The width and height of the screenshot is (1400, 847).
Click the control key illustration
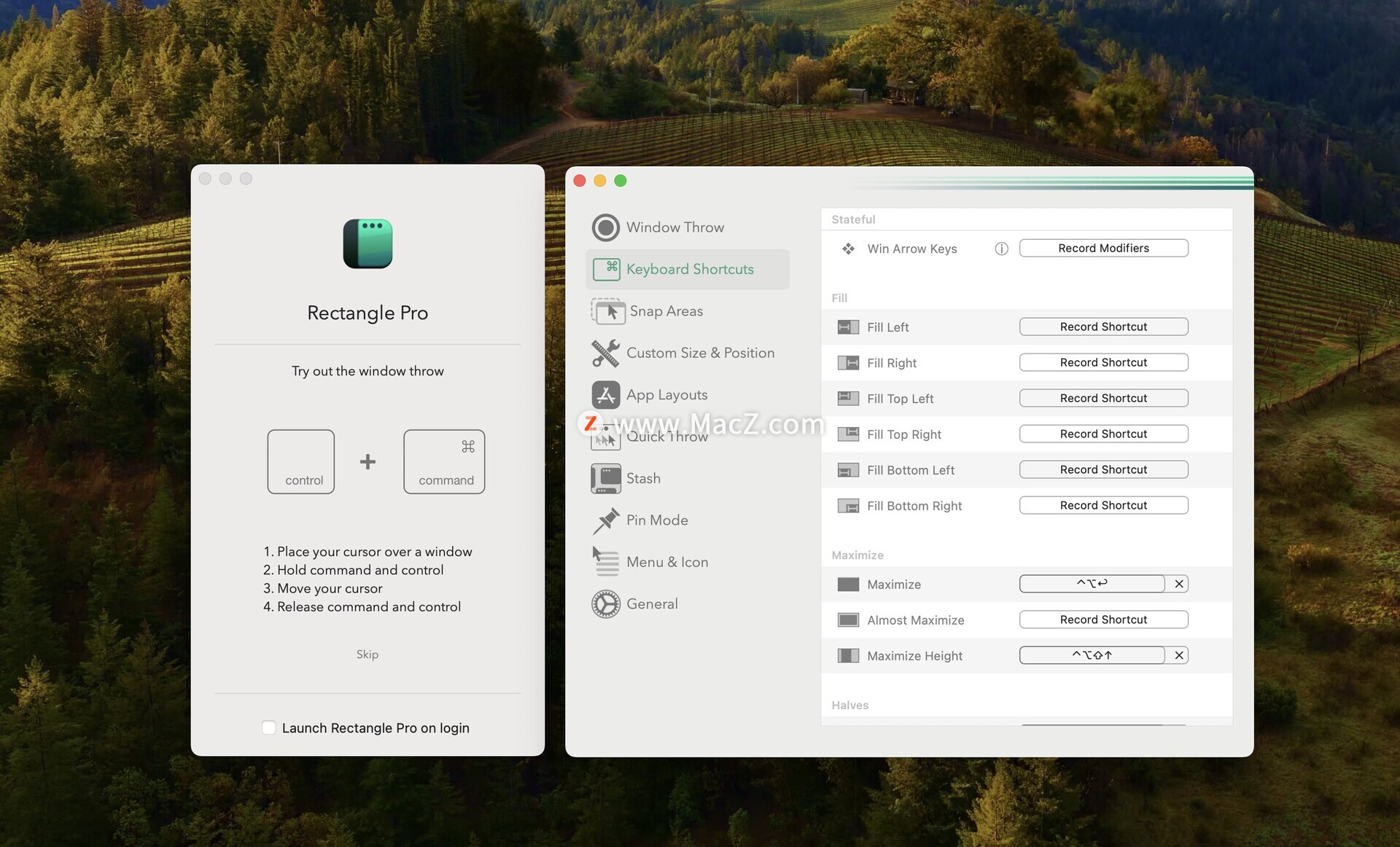pos(301,462)
